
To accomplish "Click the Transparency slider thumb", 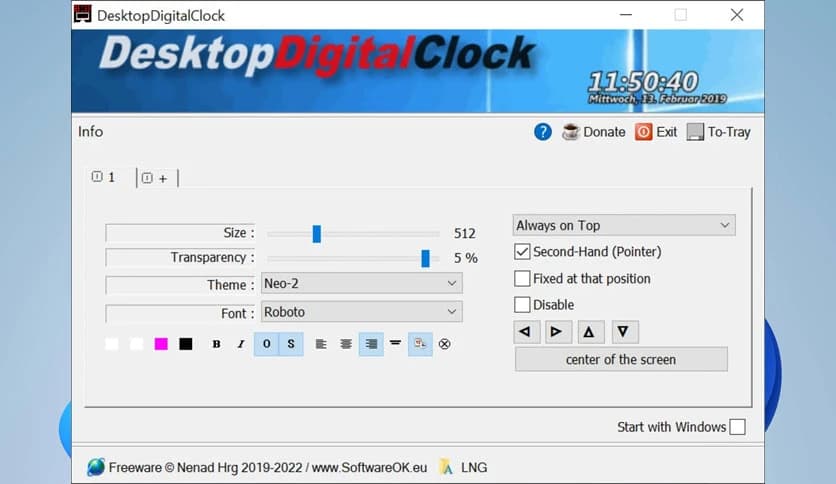I will click(x=425, y=259).
